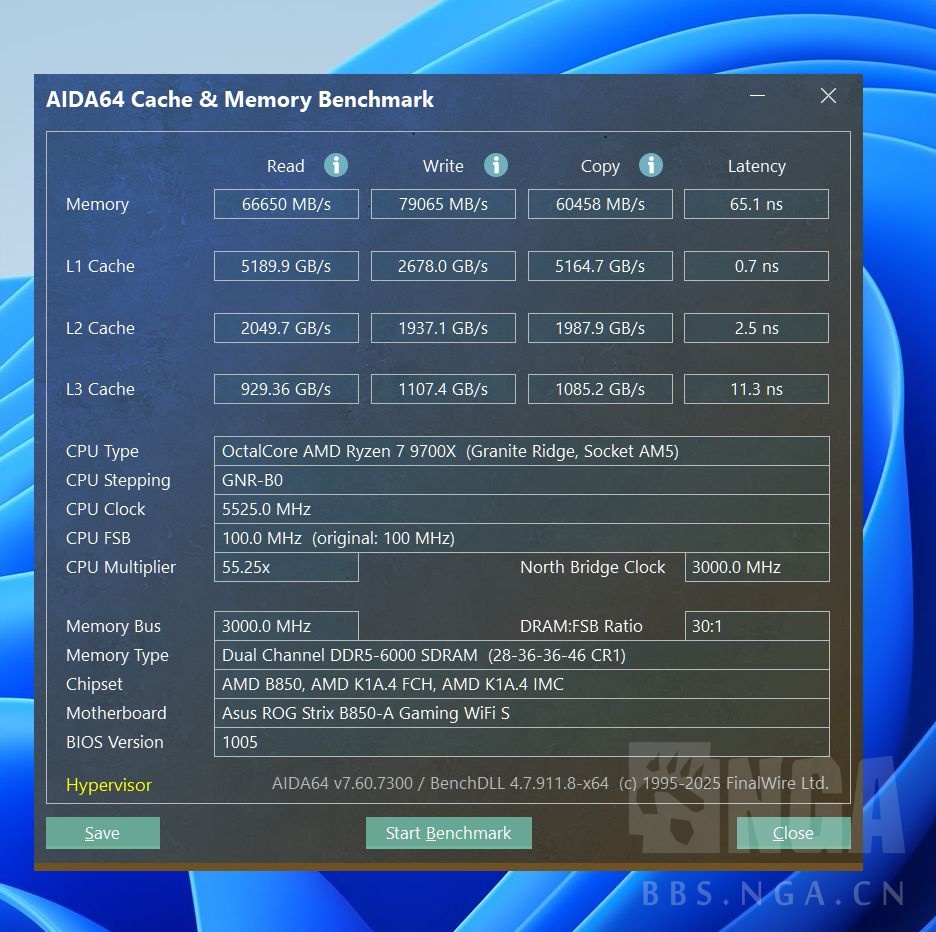Screen dimensions: 936x932
Task: Click the Write info icon
Action: (495, 165)
